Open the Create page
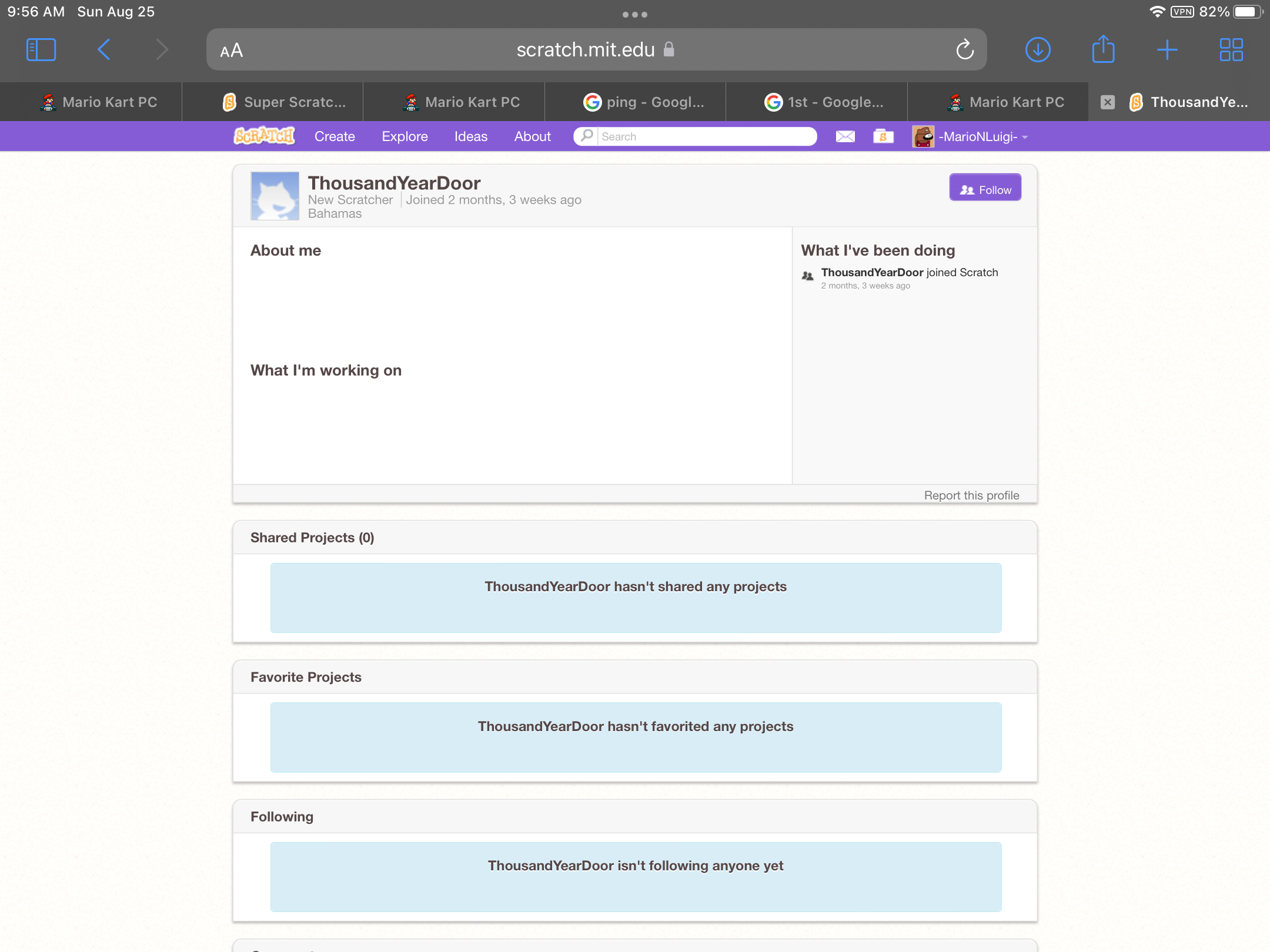Viewport: 1270px width, 952px height. [335, 136]
